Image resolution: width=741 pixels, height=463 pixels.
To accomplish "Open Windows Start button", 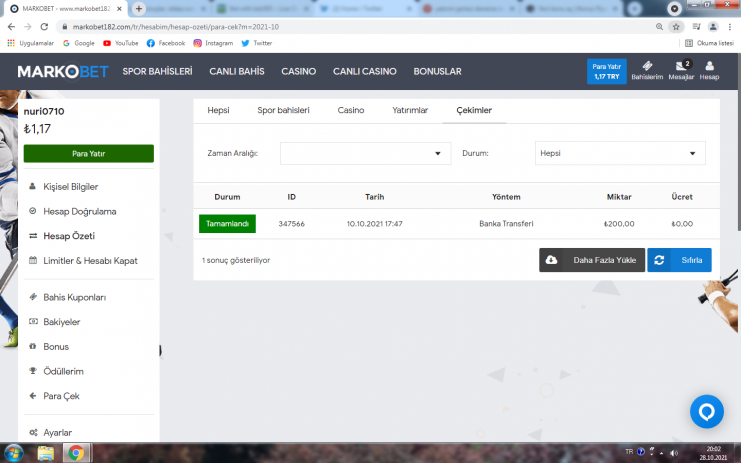I will (x=13, y=454).
